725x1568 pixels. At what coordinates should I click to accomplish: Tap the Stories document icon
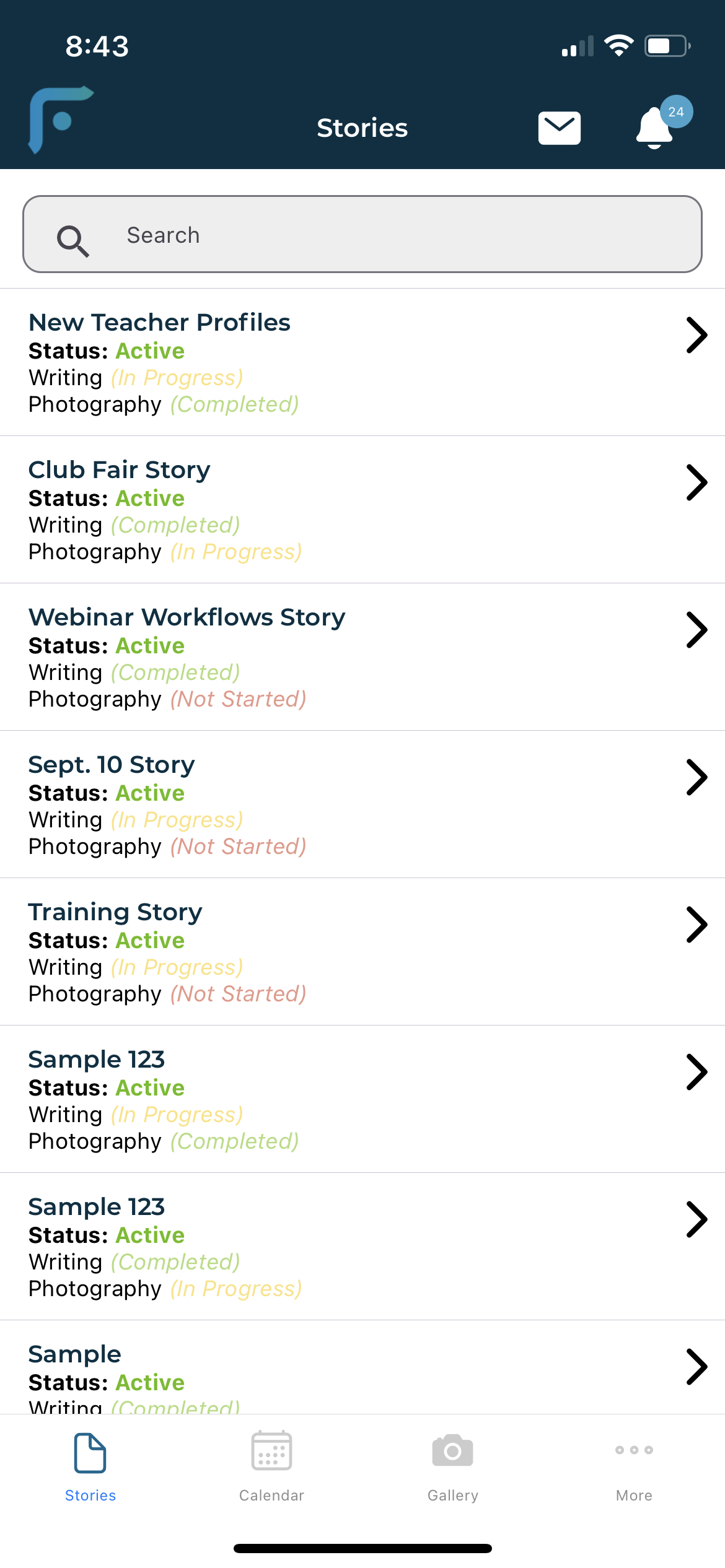coord(90,1452)
